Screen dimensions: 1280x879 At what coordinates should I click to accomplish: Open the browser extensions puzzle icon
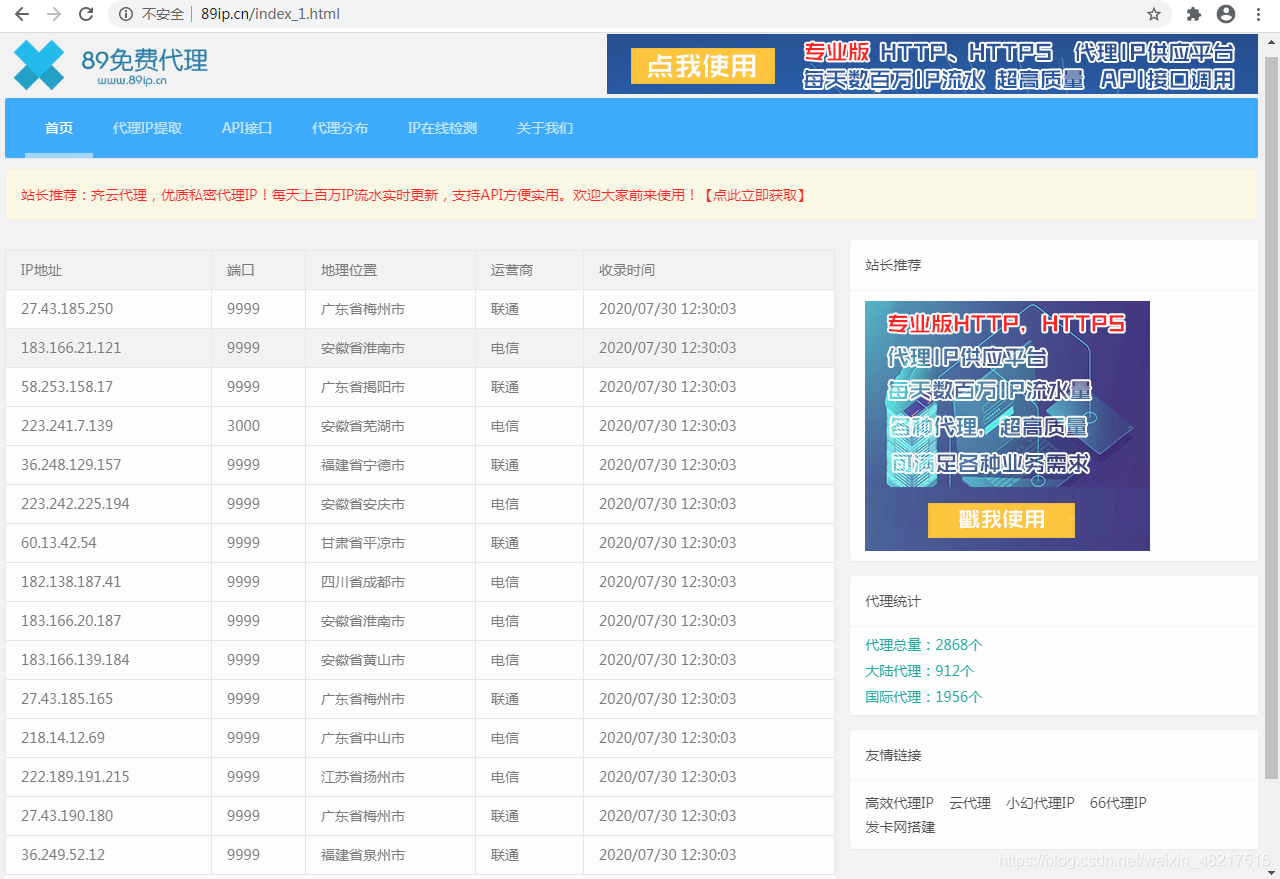(x=1192, y=14)
